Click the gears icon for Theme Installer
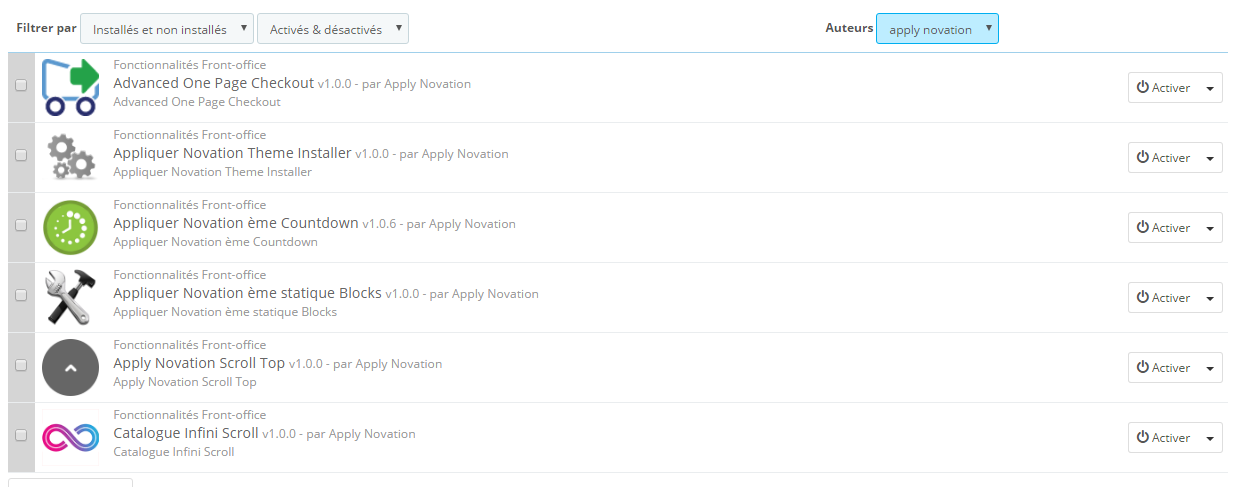The width and height of the screenshot is (1238, 487). pos(70,157)
